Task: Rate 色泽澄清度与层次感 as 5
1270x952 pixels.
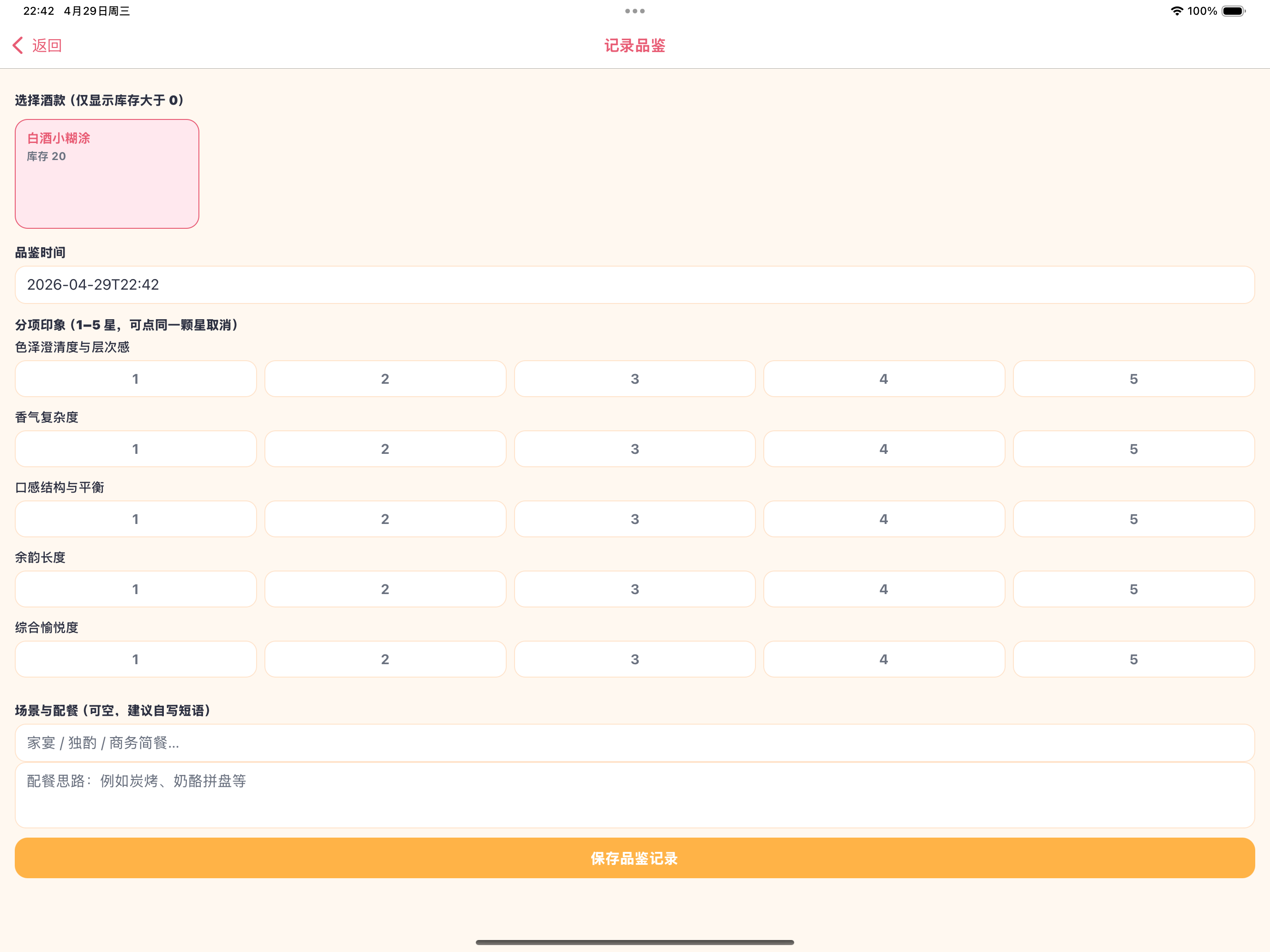Action: pyautogui.click(x=1133, y=379)
